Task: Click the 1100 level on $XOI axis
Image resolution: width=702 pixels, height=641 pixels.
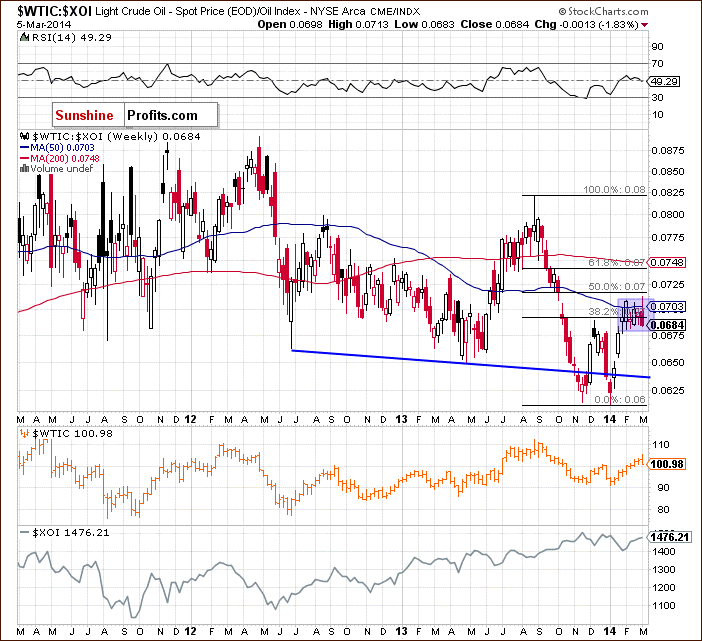Action: (x=664, y=605)
